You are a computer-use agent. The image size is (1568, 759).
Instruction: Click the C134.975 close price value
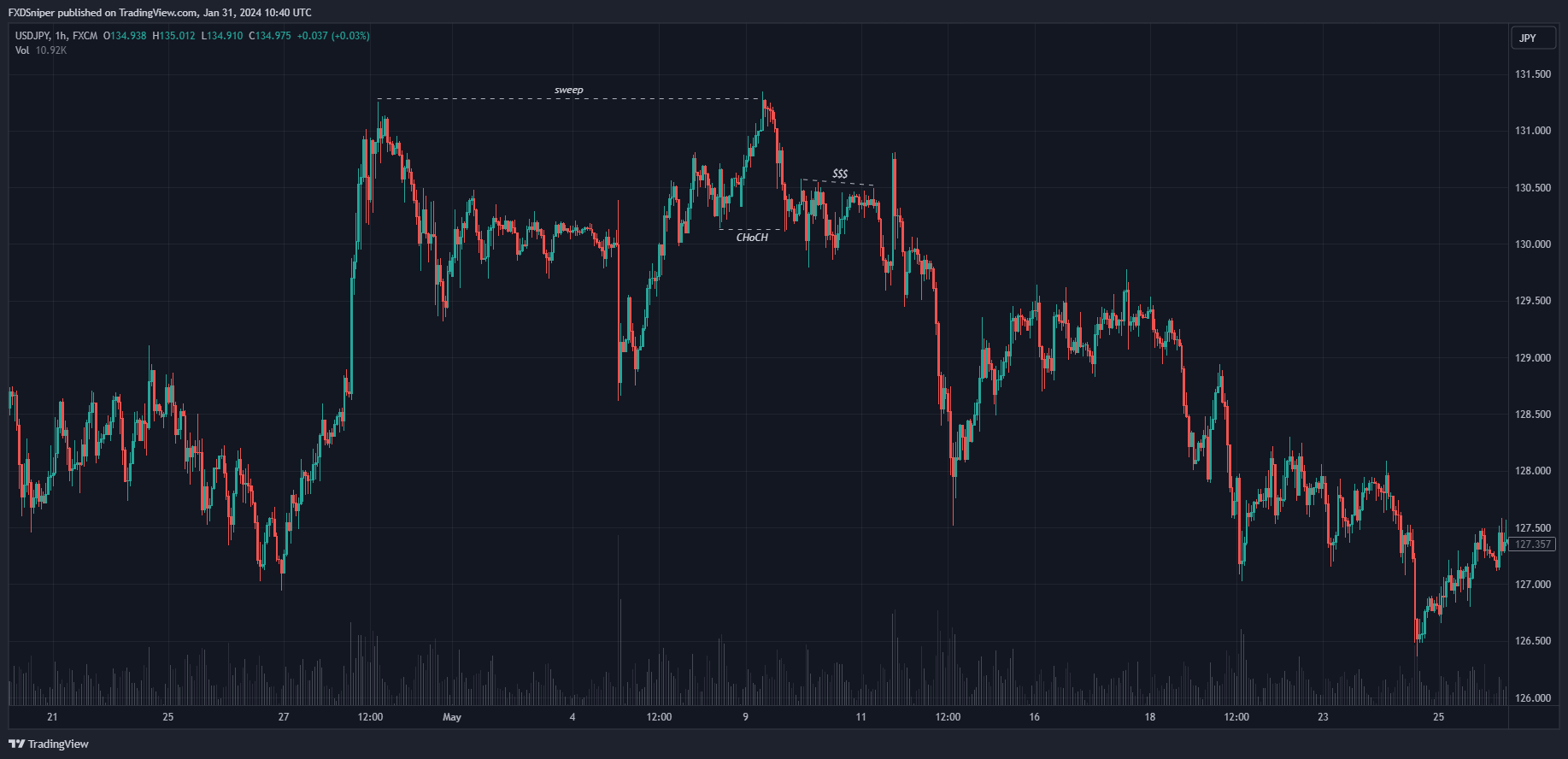(x=270, y=36)
